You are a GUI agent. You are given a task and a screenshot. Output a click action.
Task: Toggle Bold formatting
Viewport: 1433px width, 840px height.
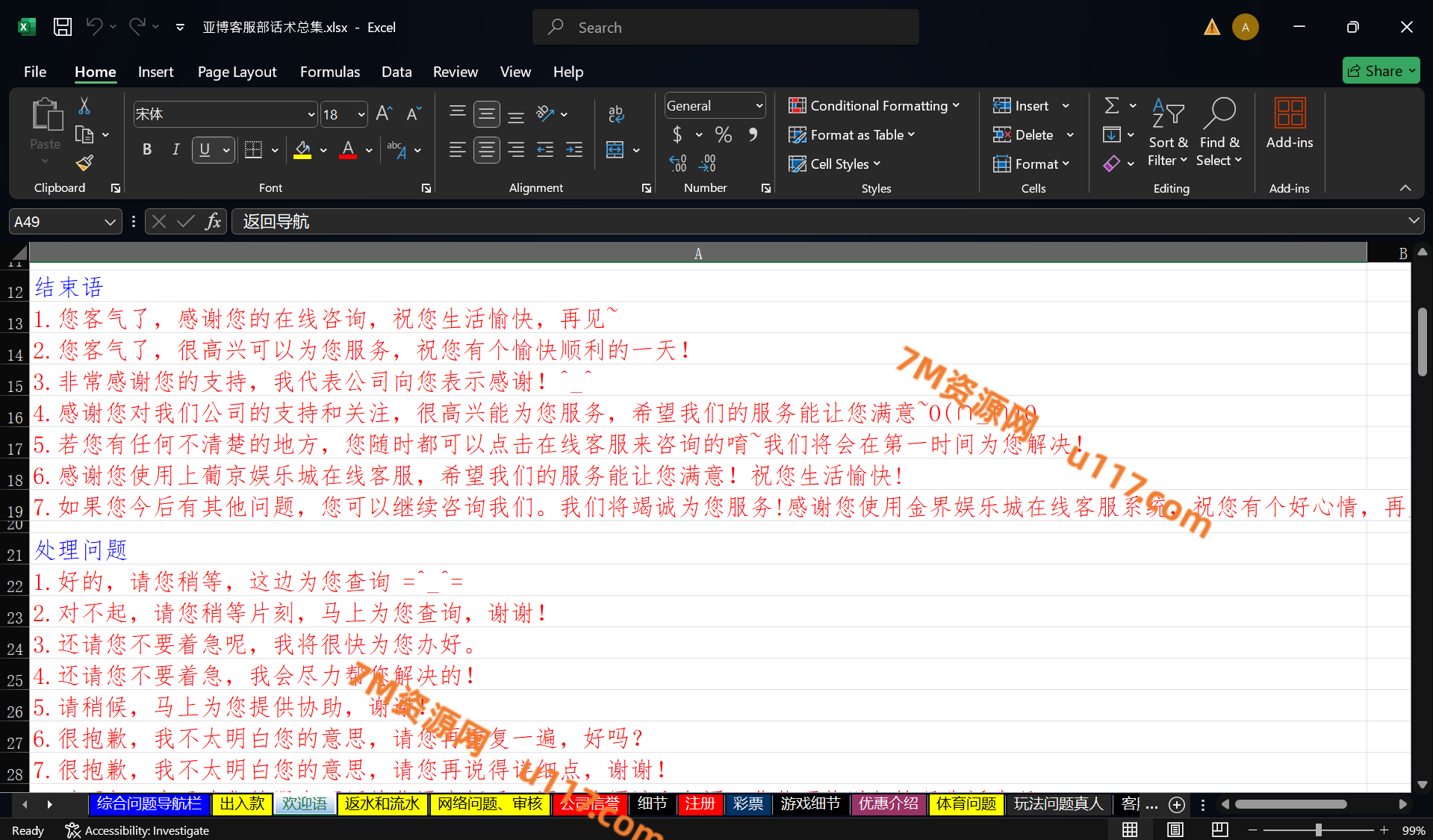[x=147, y=150]
